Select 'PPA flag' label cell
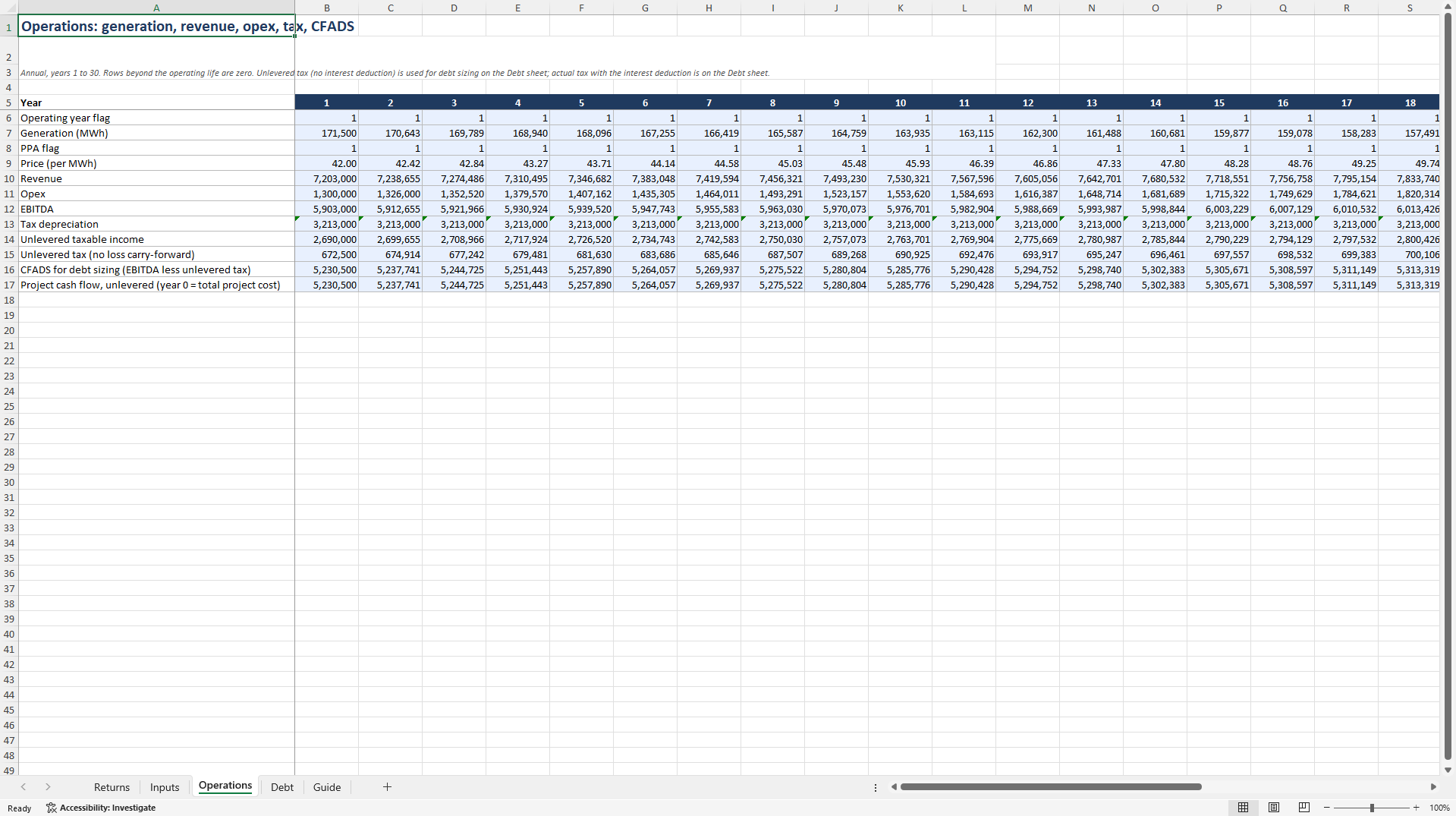Screen dimensions: 1456x816 coord(156,148)
